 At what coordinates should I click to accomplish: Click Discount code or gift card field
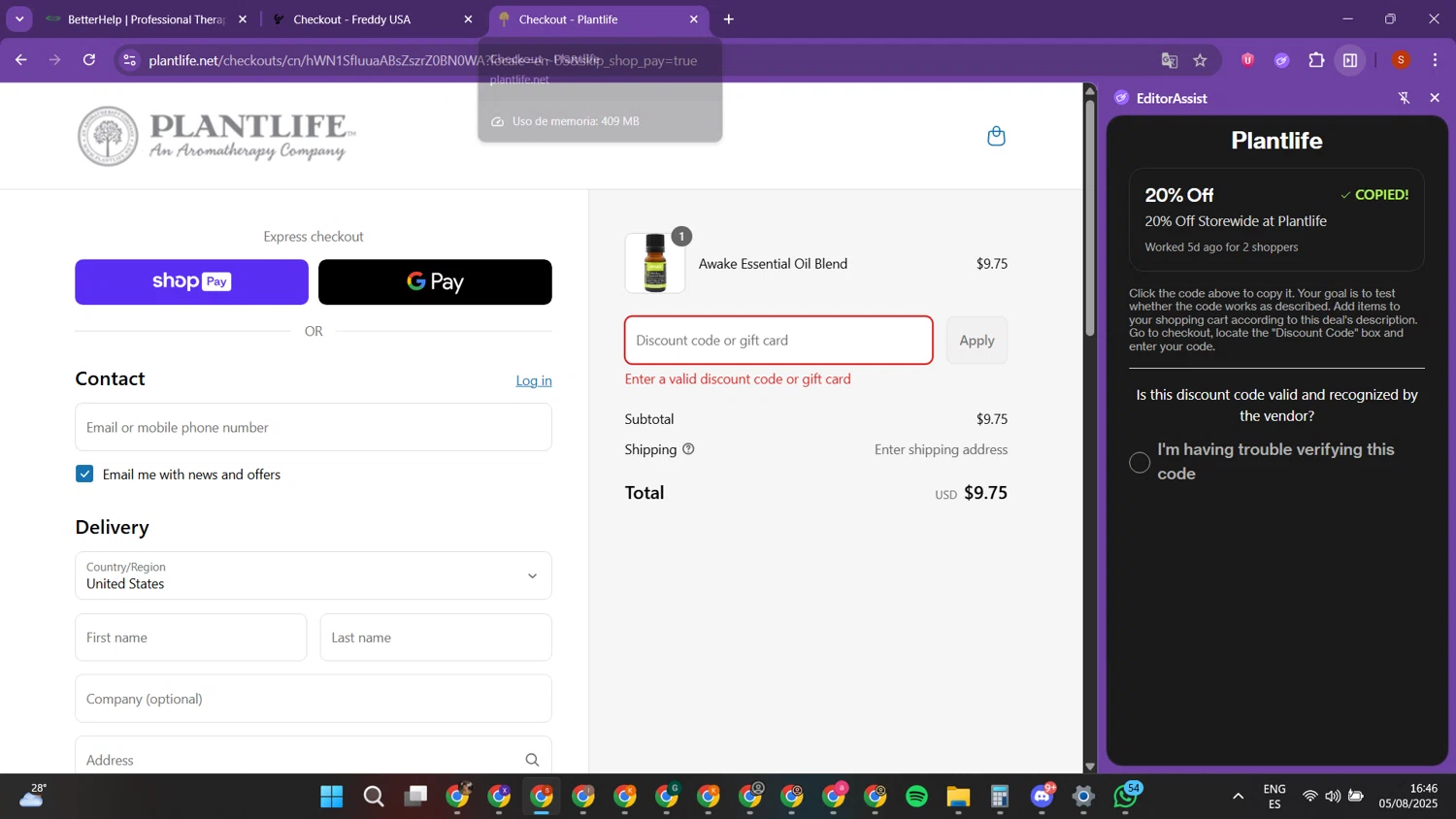[x=778, y=341]
